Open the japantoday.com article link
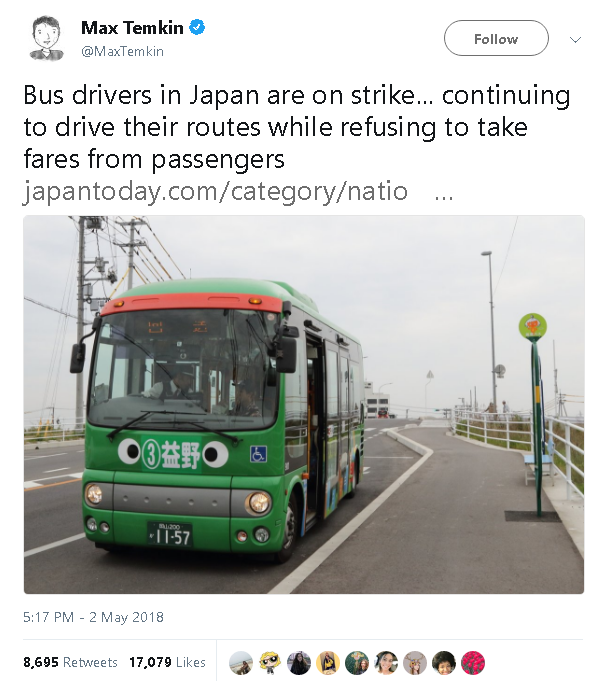Image resolution: width=604 pixels, height=681 pixels. tap(215, 191)
